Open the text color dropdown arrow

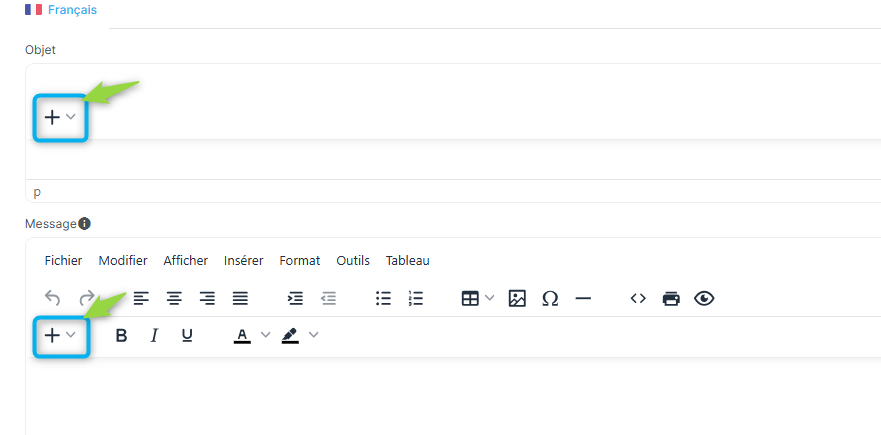coord(266,335)
